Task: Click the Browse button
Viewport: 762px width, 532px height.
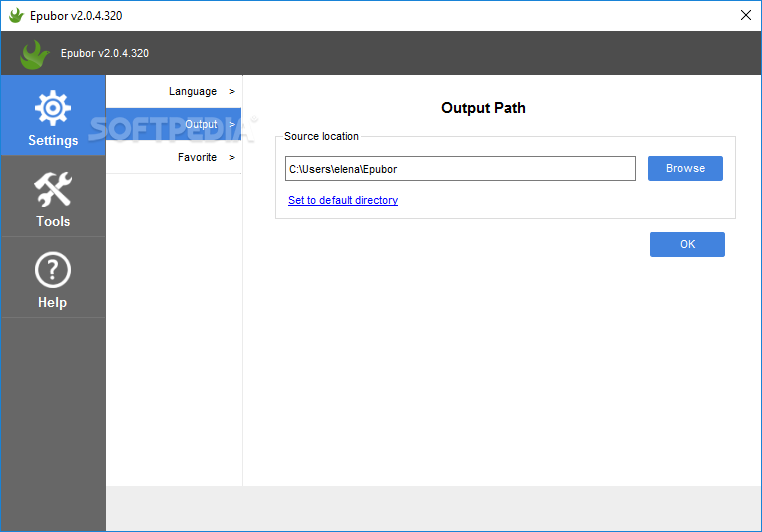Action: tap(685, 168)
